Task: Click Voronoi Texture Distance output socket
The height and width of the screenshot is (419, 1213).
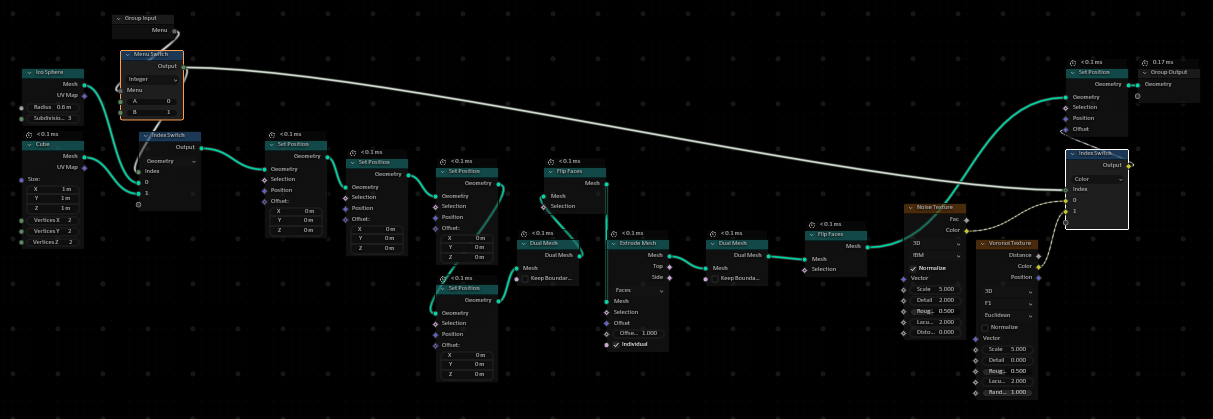Action: pyautogui.click(x=1038, y=255)
